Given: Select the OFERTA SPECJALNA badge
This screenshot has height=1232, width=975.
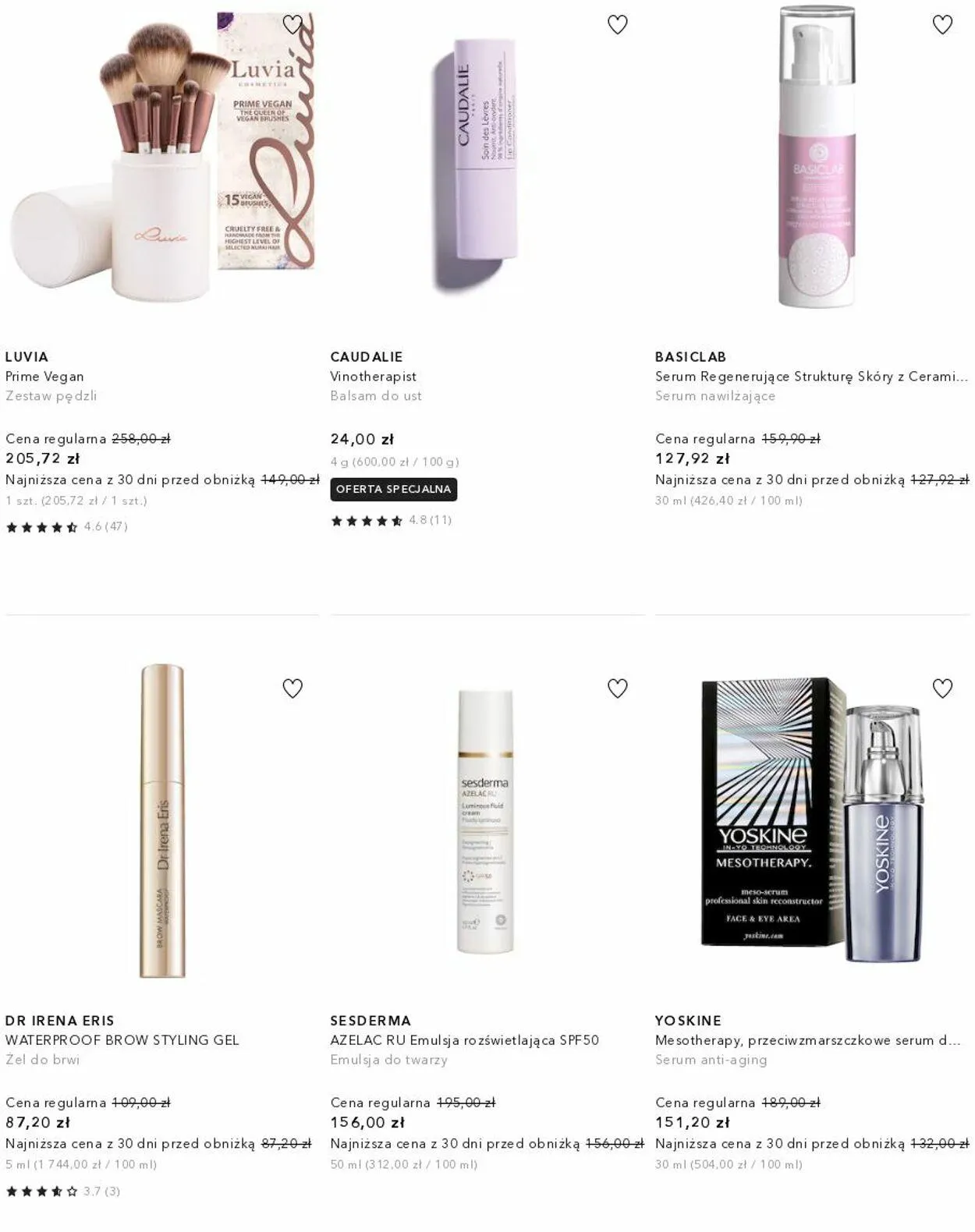Looking at the screenshot, I should pyautogui.click(x=394, y=490).
